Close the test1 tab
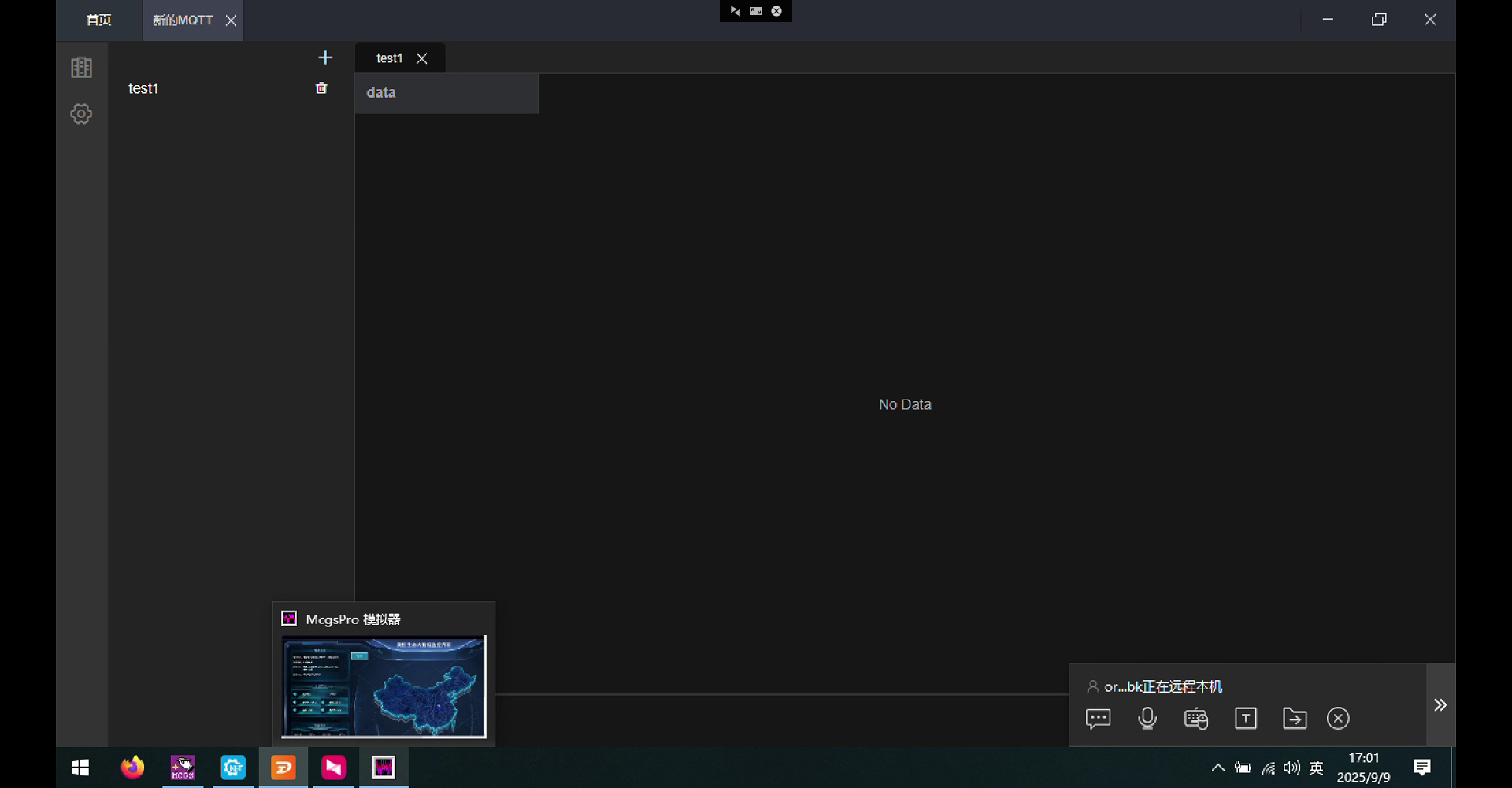Screen dimensions: 1512x788 coord(422,58)
